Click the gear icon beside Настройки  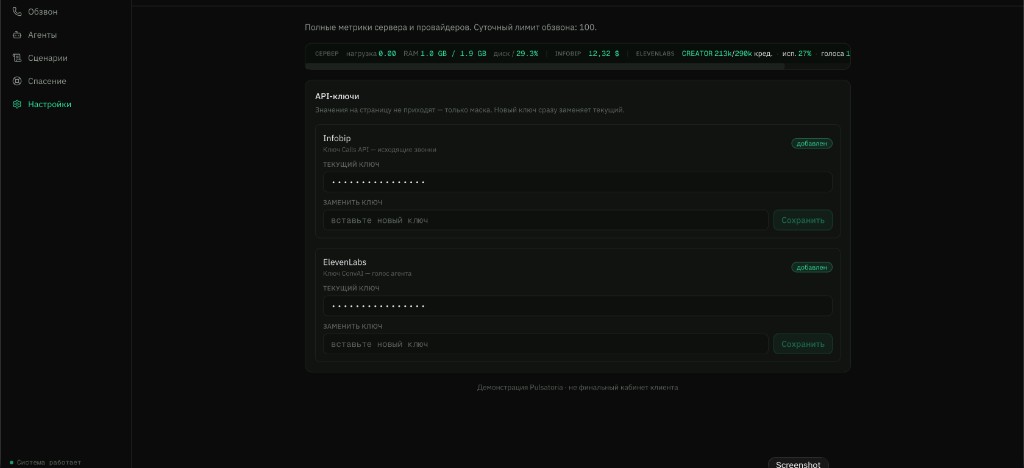(17, 104)
